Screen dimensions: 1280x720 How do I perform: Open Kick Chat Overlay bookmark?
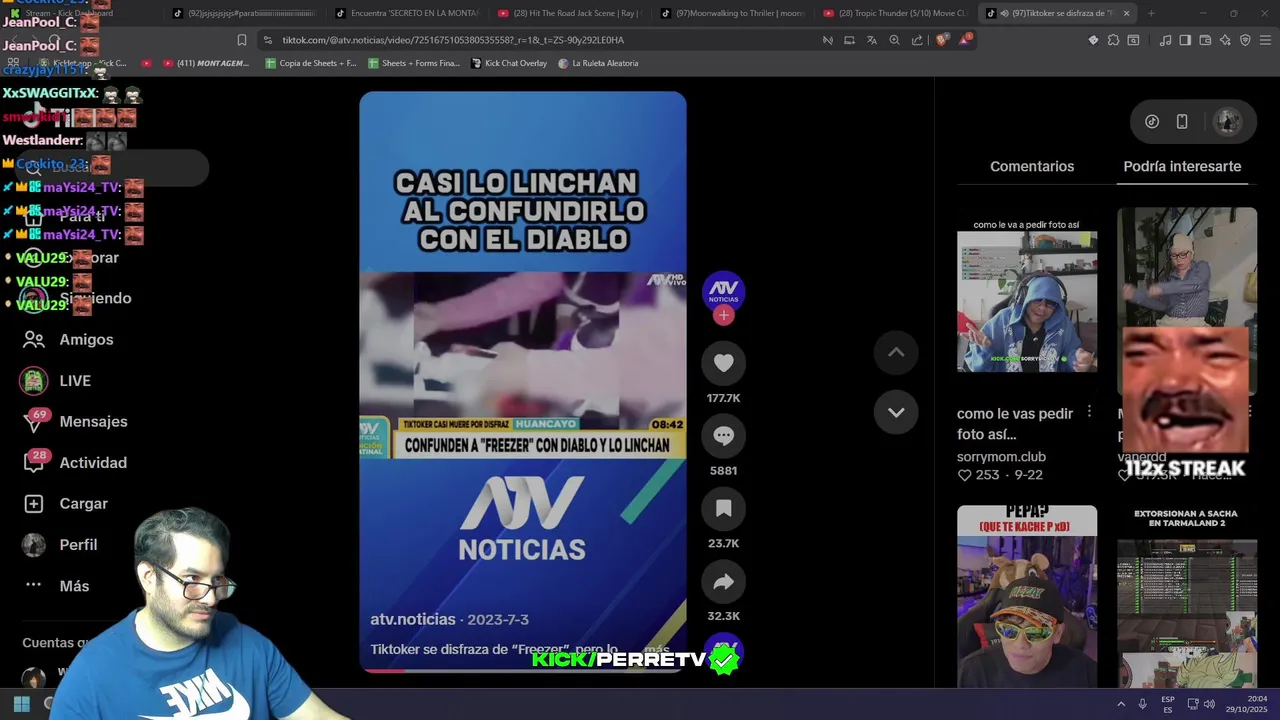[508, 63]
